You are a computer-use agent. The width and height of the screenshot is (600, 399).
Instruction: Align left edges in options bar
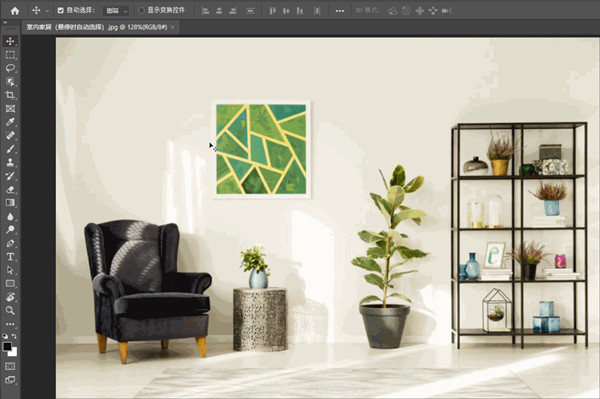coord(205,11)
